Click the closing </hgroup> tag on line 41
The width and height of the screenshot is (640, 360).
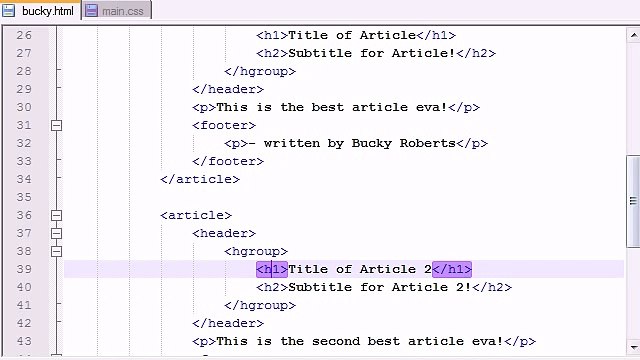point(260,306)
